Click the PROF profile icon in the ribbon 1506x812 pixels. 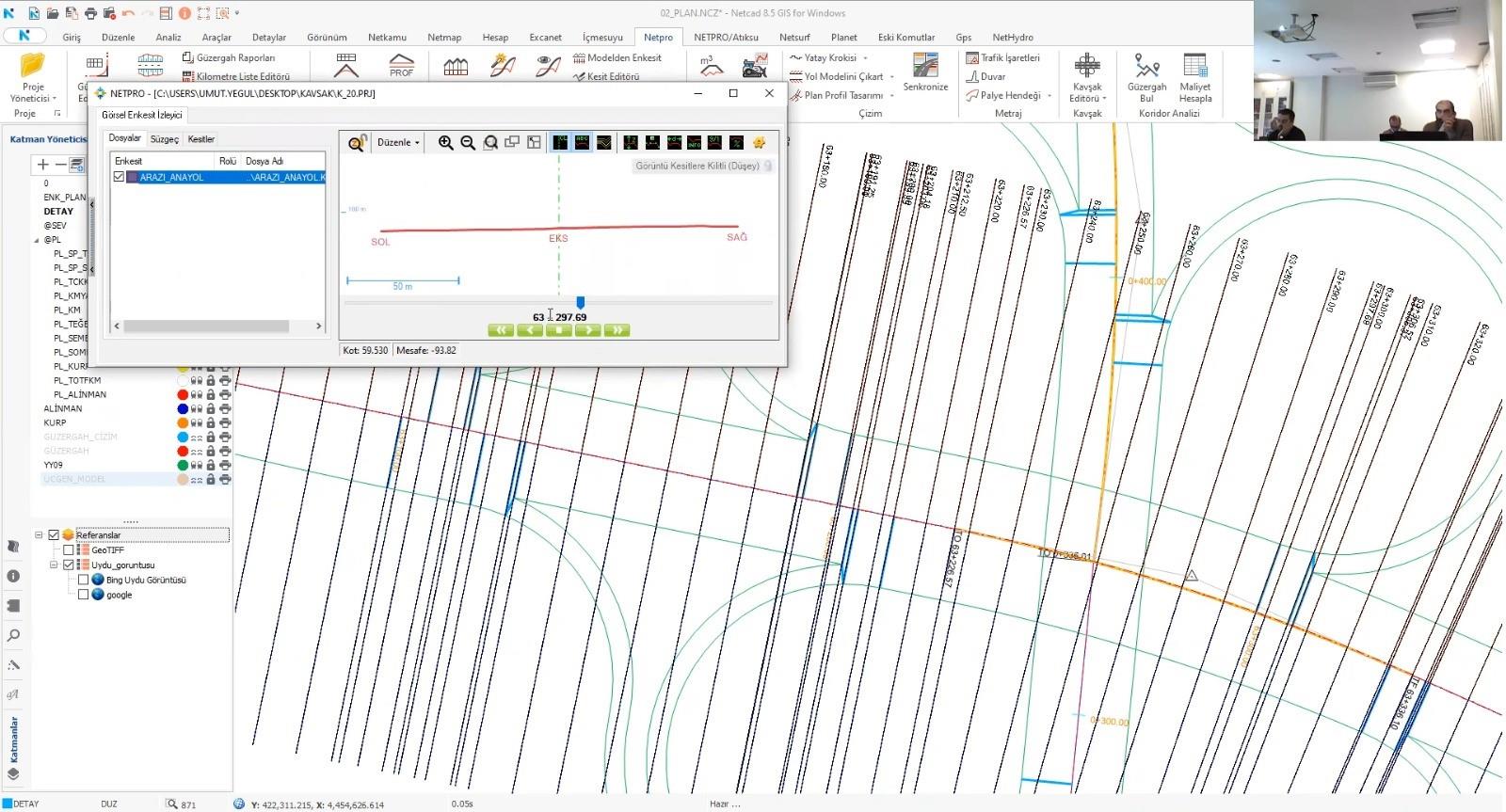pos(402,65)
